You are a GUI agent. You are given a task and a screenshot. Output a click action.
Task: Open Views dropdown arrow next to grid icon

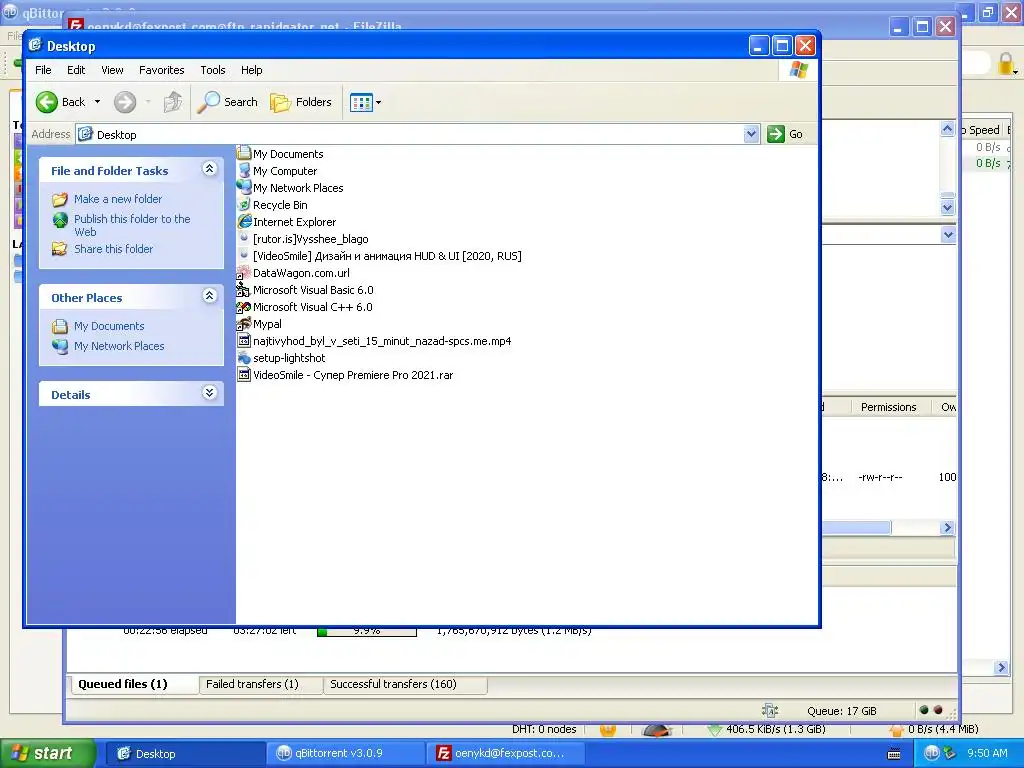point(378,103)
